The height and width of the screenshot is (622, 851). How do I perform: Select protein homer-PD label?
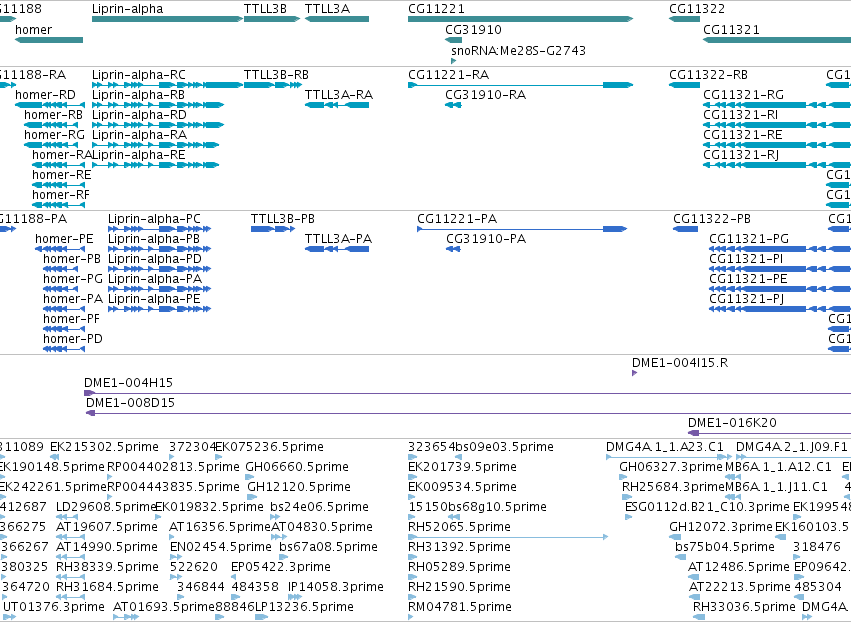point(73,339)
